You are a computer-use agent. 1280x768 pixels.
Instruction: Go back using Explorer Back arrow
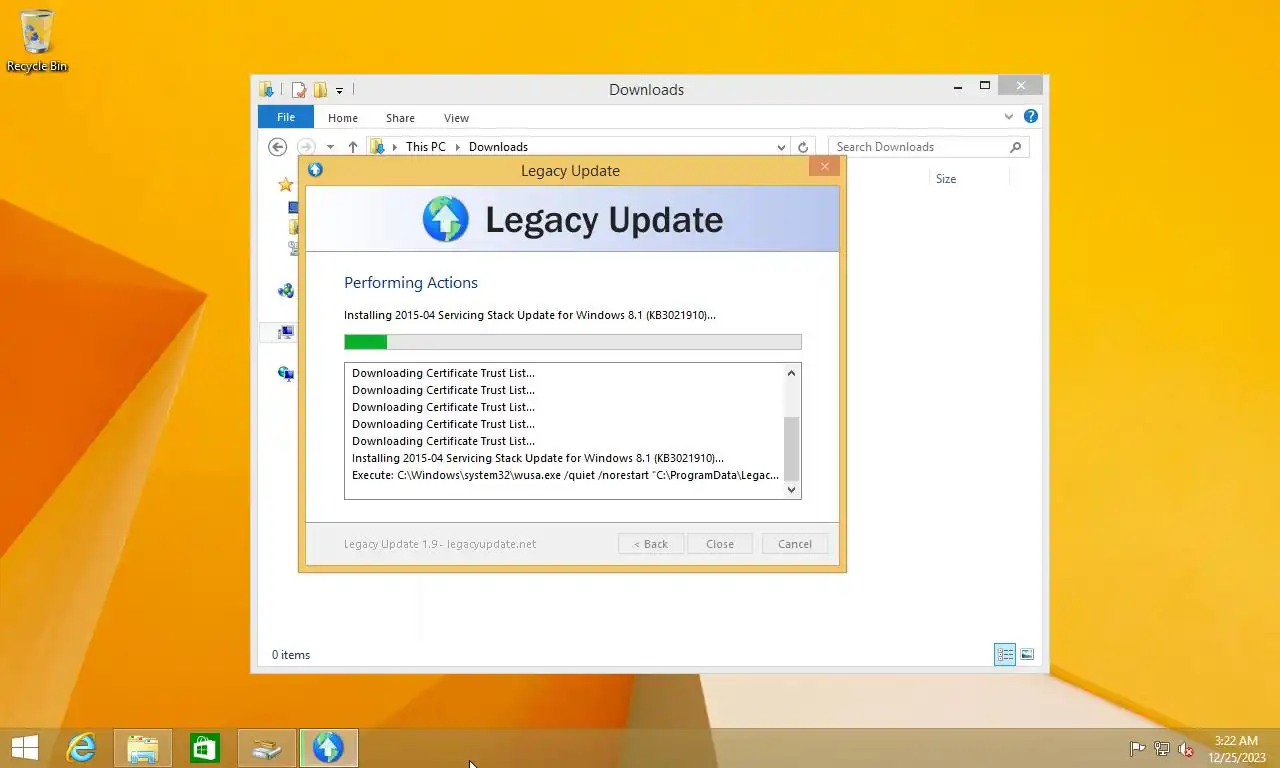point(278,146)
